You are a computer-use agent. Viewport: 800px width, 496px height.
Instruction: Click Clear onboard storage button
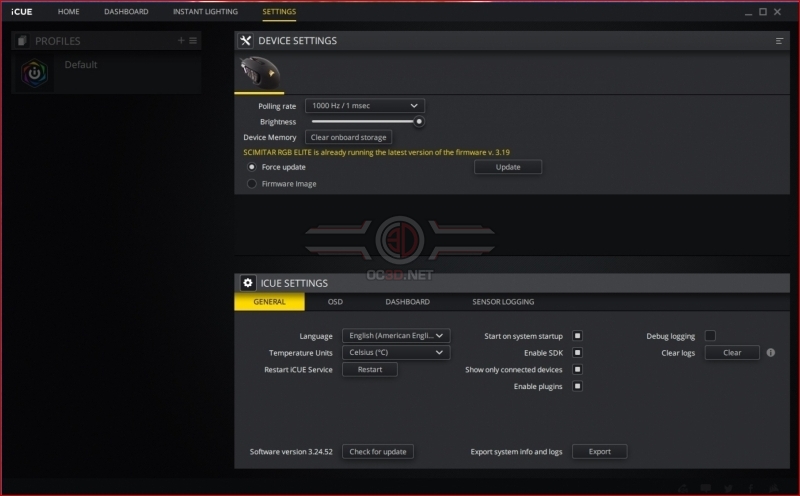[x=348, y=137]
